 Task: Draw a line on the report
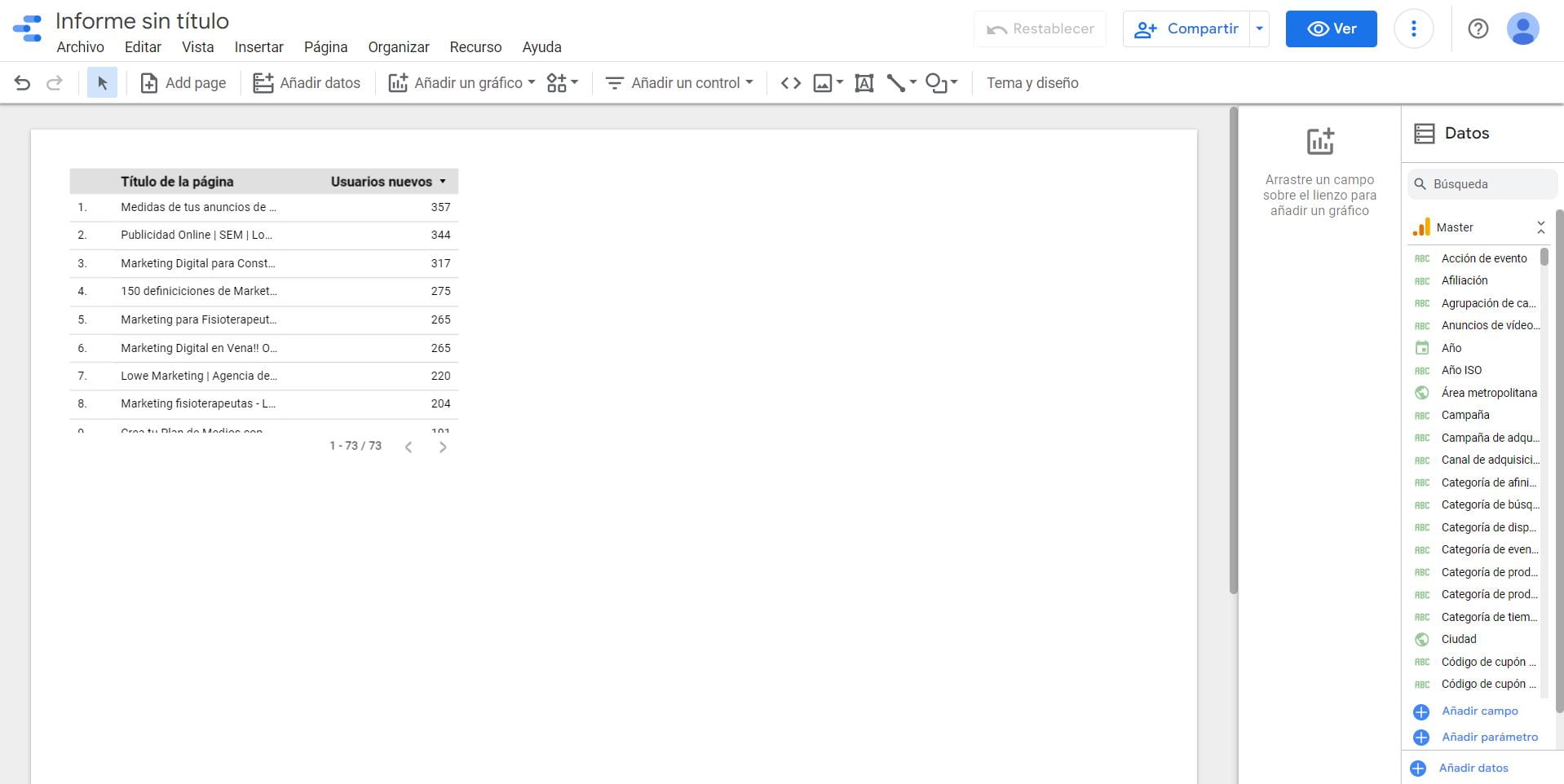(x=895, y=82)
